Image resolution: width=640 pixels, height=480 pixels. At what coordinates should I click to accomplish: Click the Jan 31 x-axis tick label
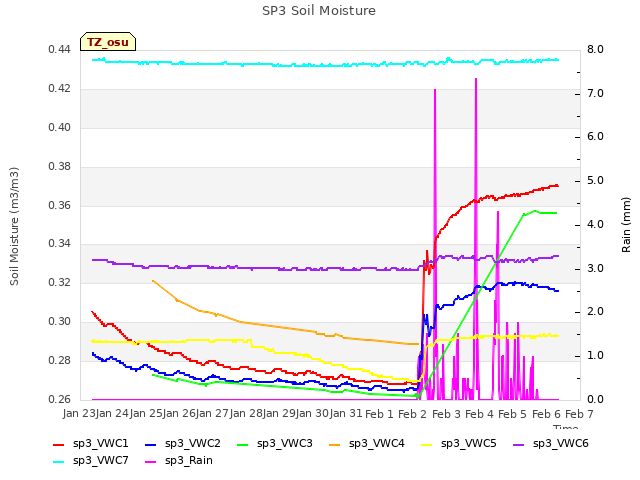tap(347, 414)
